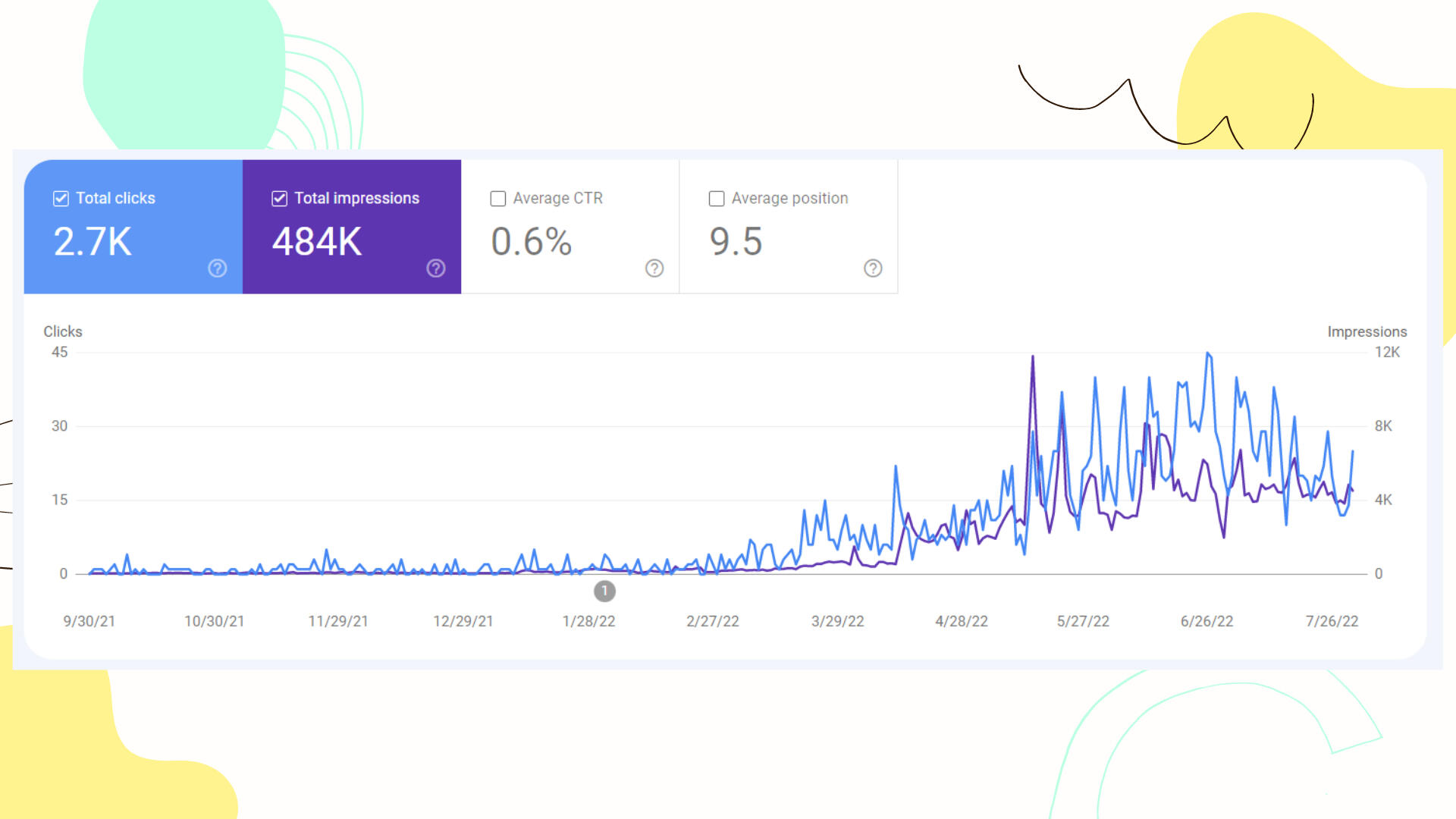Select the 2.7K total clicks value
The height and width of the screenshot is (819, 1456).
click(93, 242)
